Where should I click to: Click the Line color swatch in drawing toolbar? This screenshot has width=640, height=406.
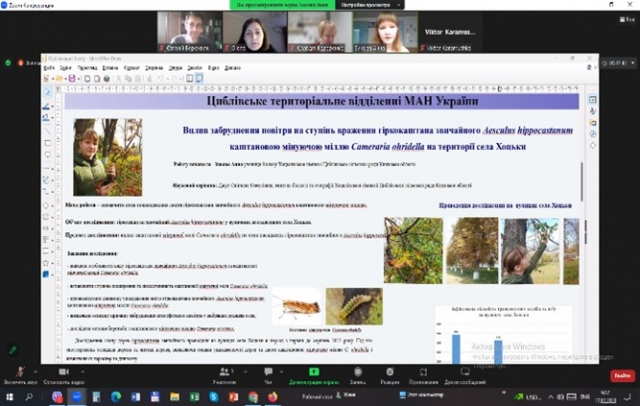coord(46,106)
